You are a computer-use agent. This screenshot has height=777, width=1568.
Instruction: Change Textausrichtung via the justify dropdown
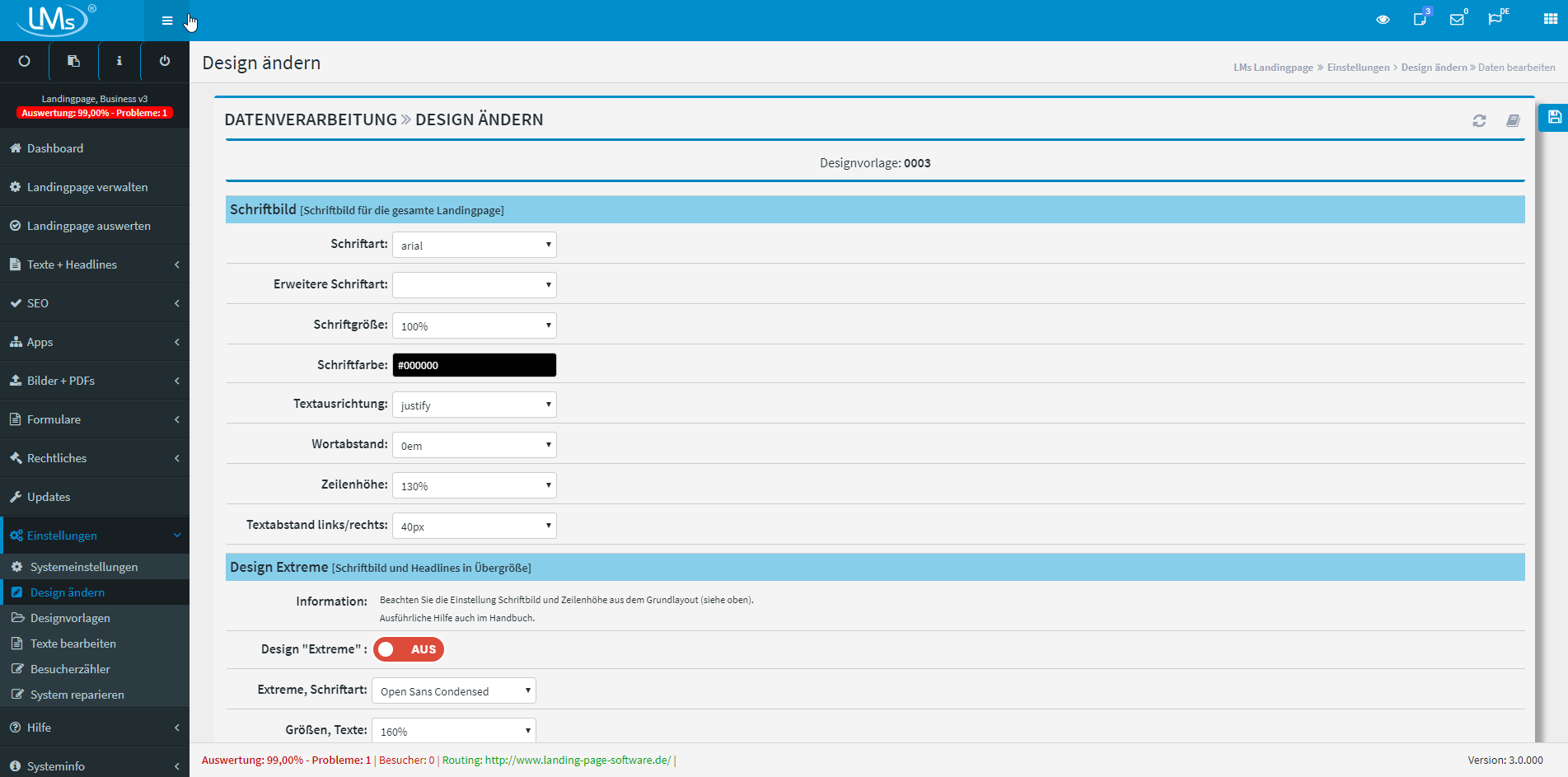(x=474, y=405)
